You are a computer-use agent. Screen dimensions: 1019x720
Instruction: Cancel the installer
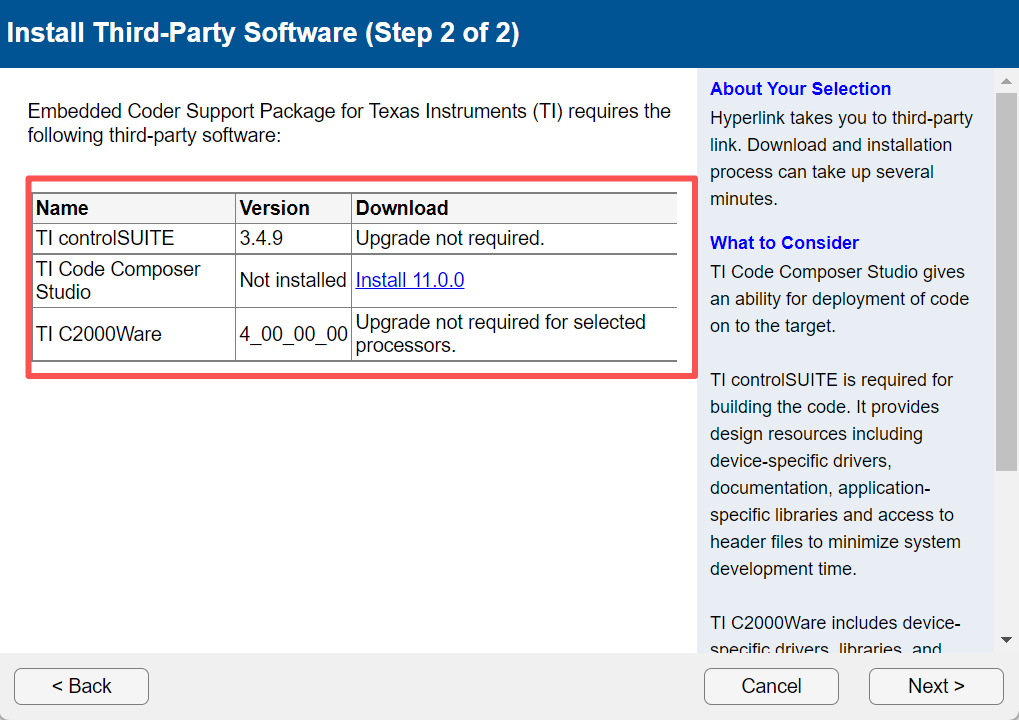(x=771, y=686)
